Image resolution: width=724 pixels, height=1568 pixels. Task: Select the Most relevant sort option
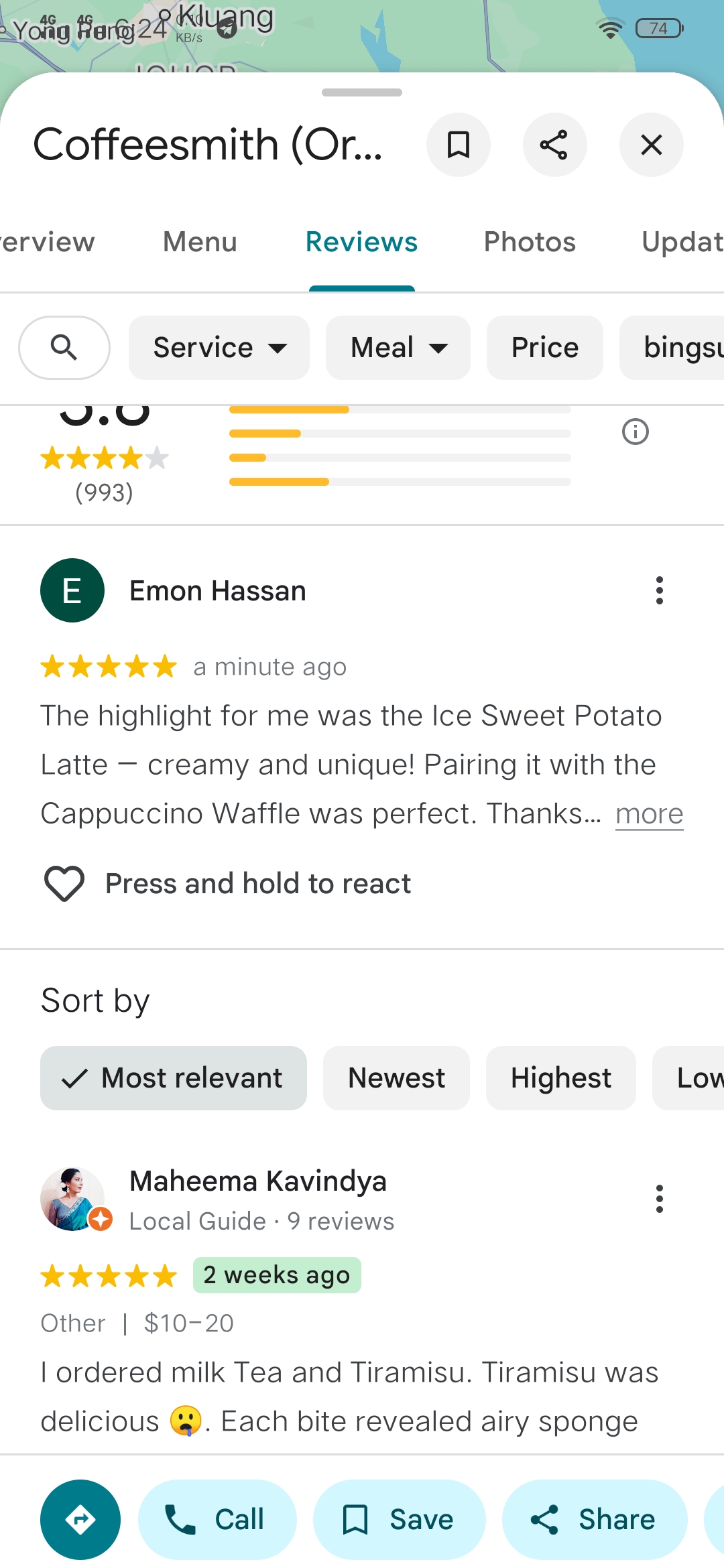(x=174, y=1078)
